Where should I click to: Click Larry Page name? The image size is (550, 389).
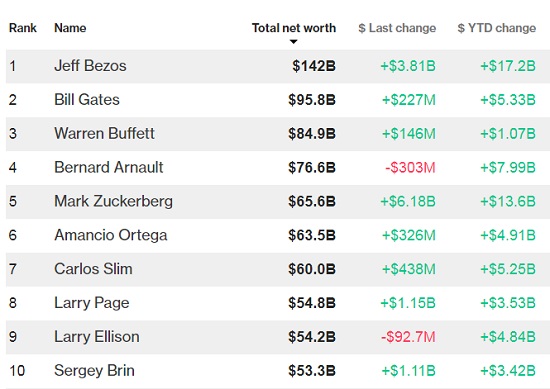(92, 303)
